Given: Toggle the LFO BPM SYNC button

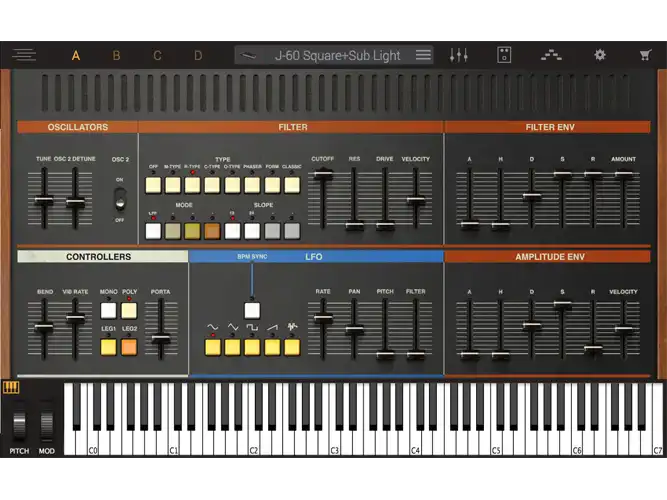Looking at the screenshot, I should tap(252, 310).
